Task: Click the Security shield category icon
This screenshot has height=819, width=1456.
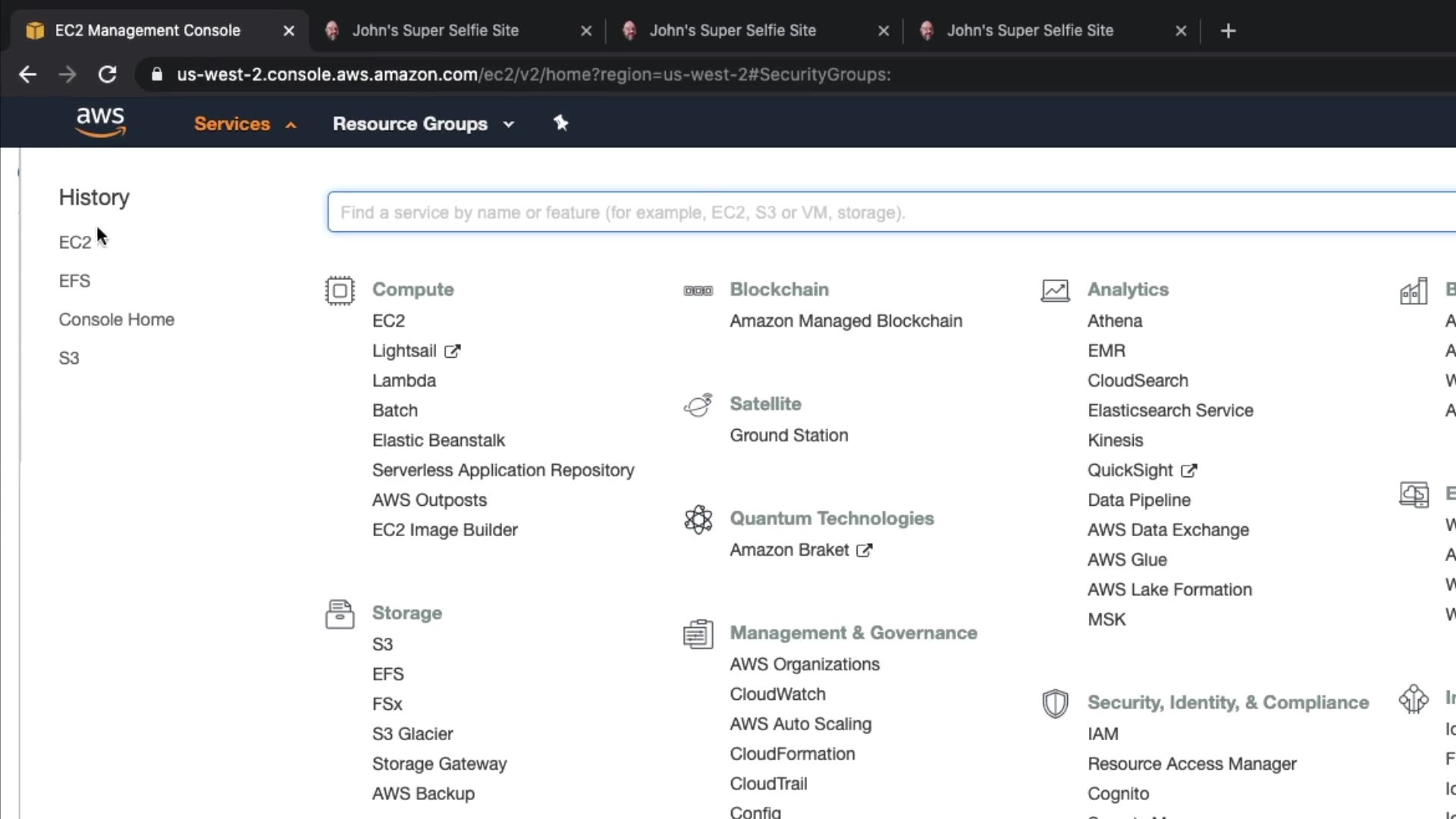Action: click(x=1055, y=704)
